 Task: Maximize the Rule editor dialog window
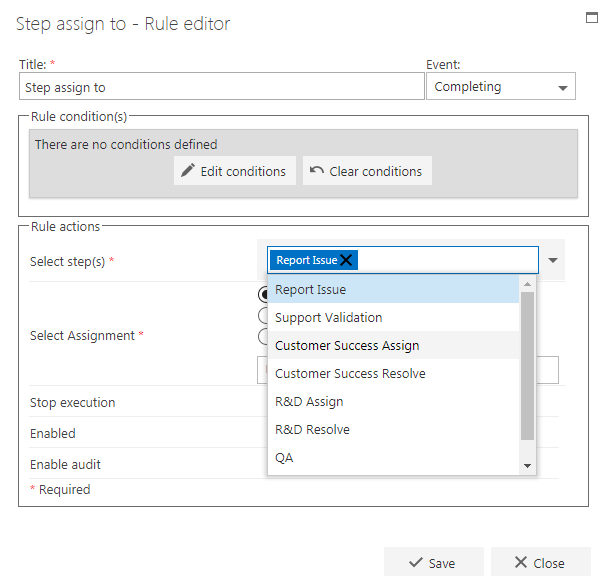pyautogui.click(x=591, y=17)
